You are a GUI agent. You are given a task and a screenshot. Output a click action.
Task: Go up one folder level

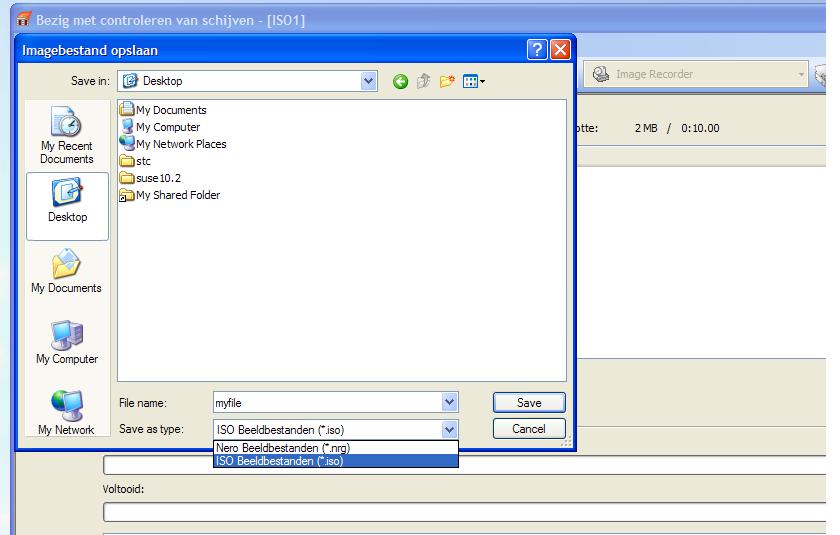coord(424,81)
